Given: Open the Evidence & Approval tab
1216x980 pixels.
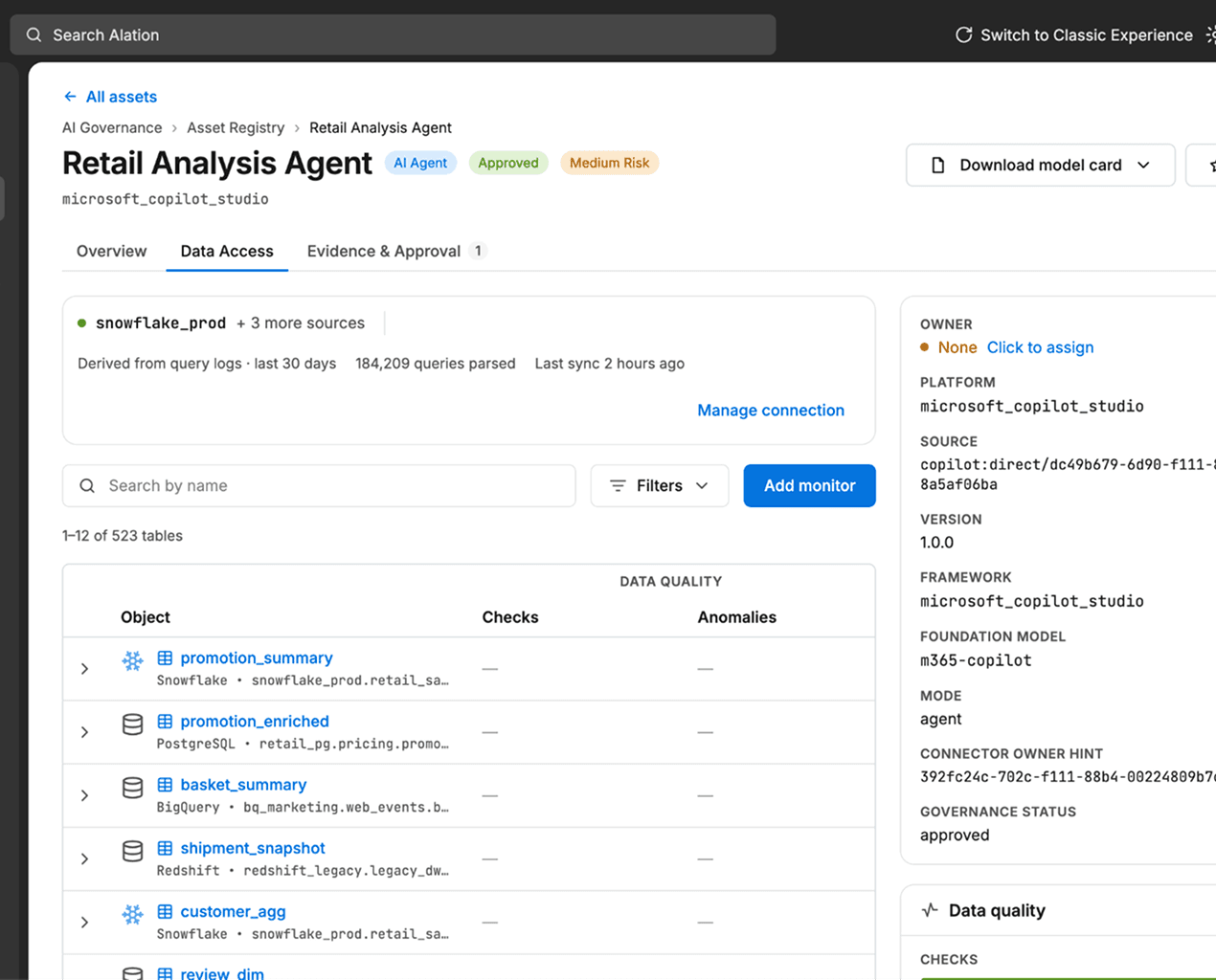Looking at the screenshot, I should click(x=396, y=251).
